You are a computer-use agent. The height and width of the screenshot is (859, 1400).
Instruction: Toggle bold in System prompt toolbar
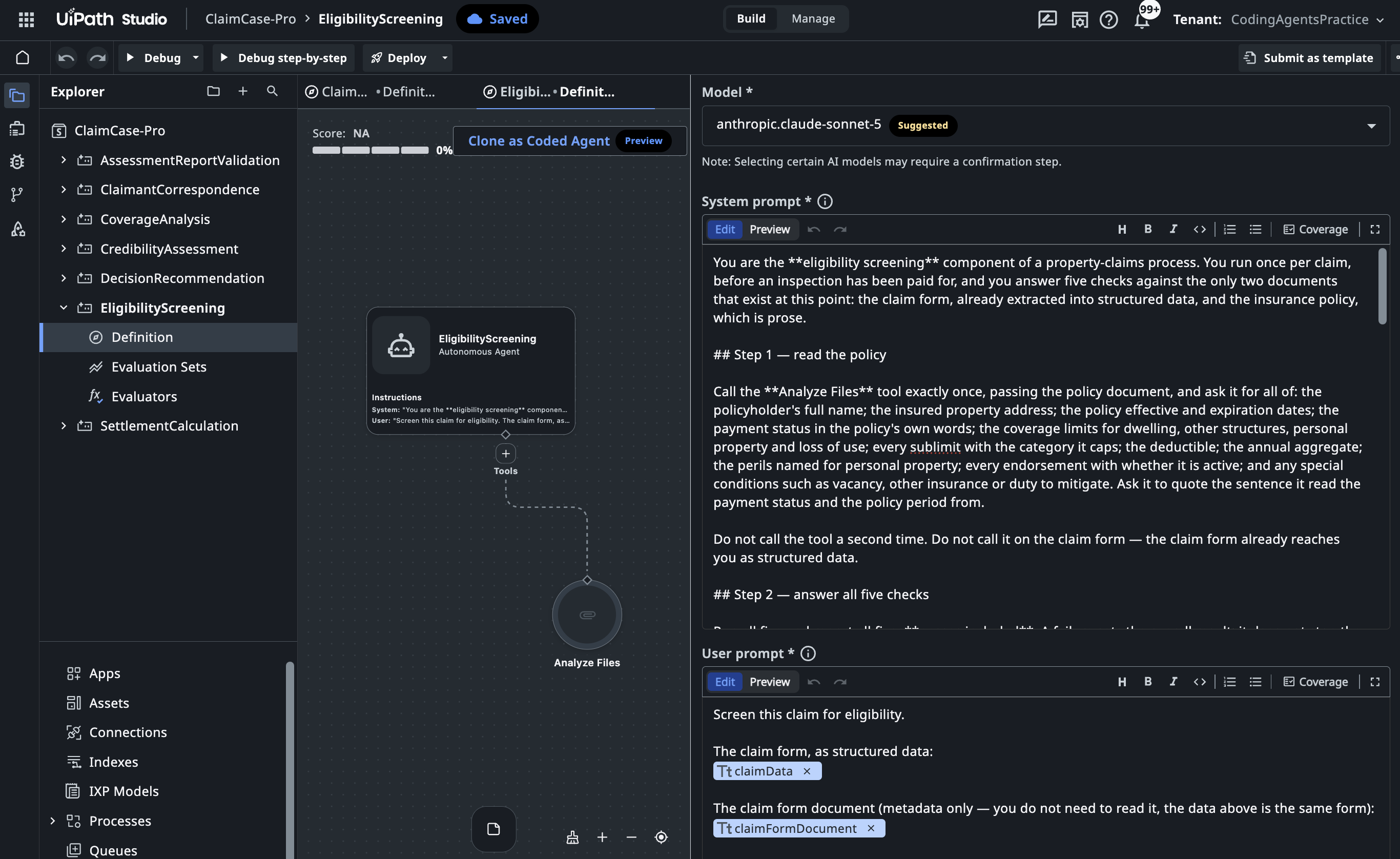point(1148,229)
